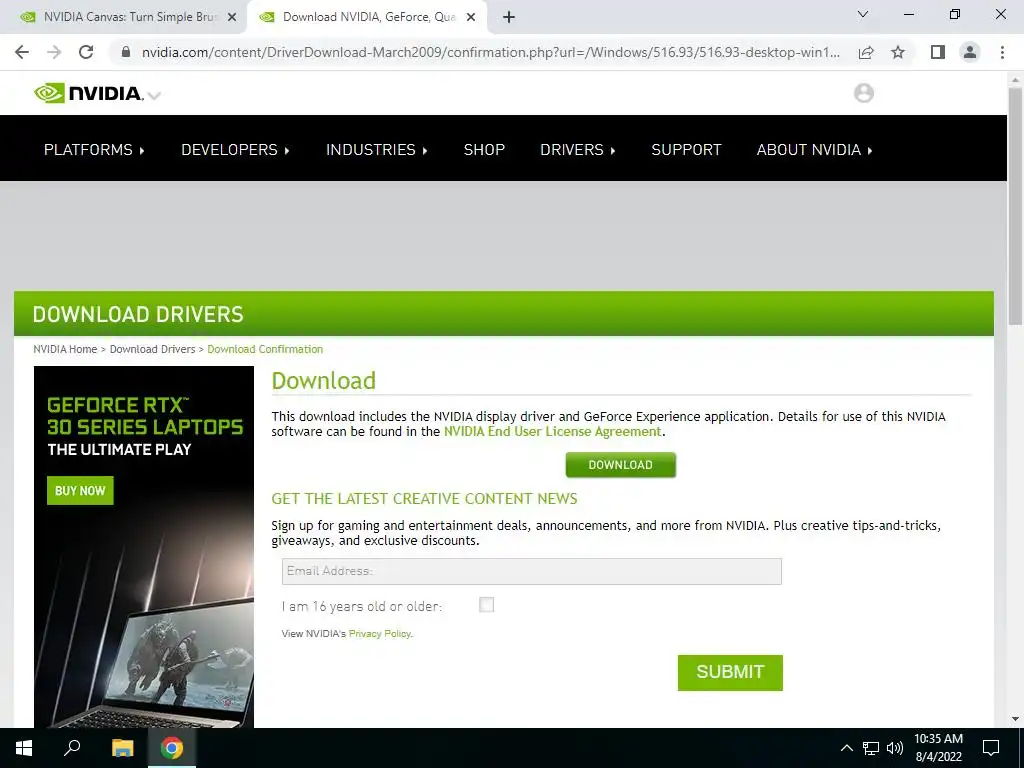Screen dimensions: 1024x768
Task: Click the Email Address field
Action: click(x=532, y=571)
